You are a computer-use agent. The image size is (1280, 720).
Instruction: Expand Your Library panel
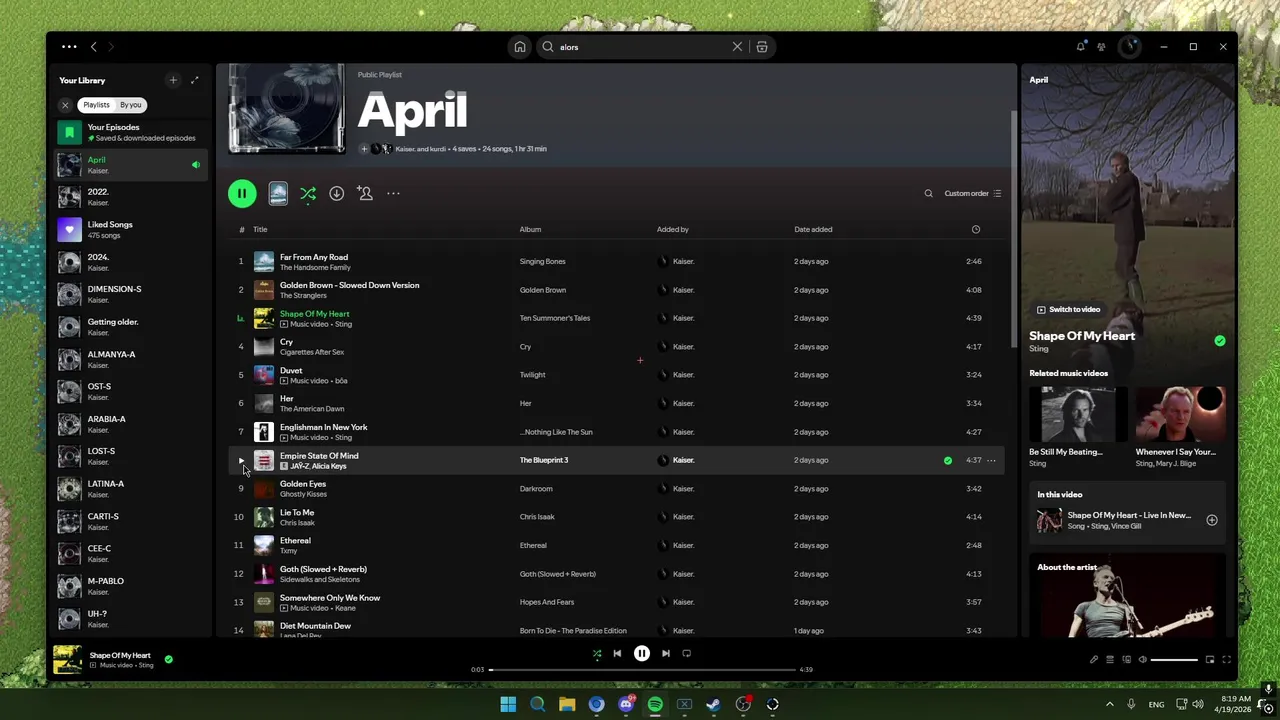point(195,80)
